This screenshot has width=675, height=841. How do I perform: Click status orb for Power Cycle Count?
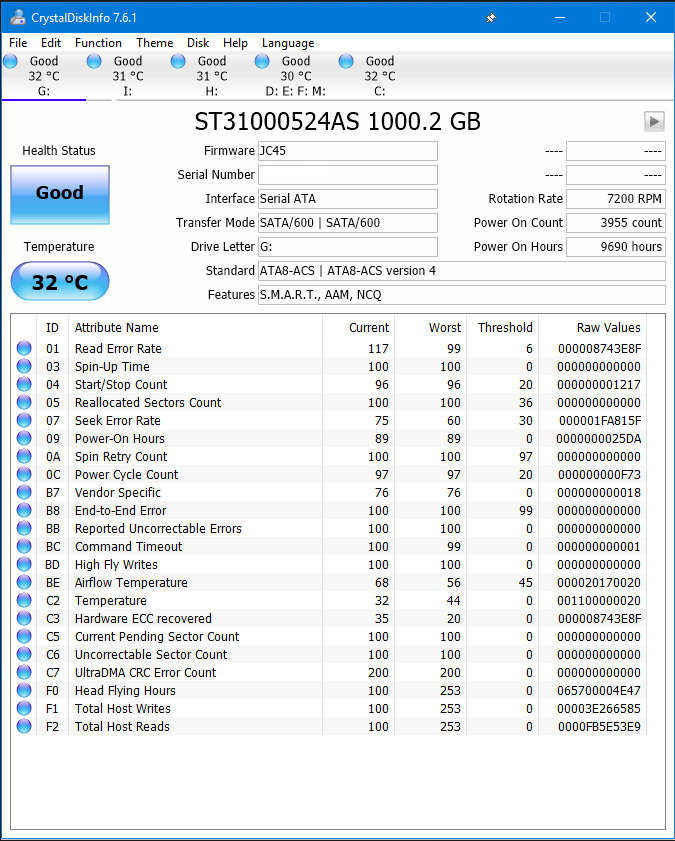click(24, 474)
